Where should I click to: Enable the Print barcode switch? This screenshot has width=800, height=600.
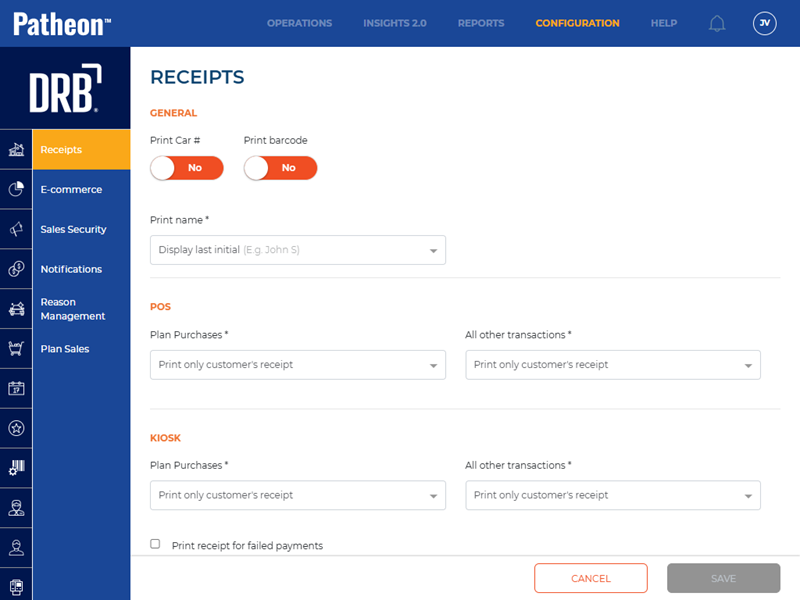280,168
